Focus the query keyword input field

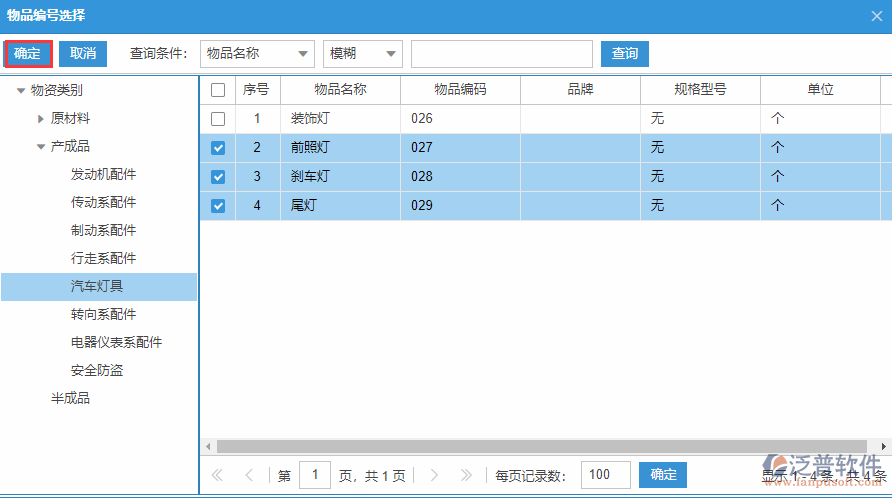[x=502, y=53]
